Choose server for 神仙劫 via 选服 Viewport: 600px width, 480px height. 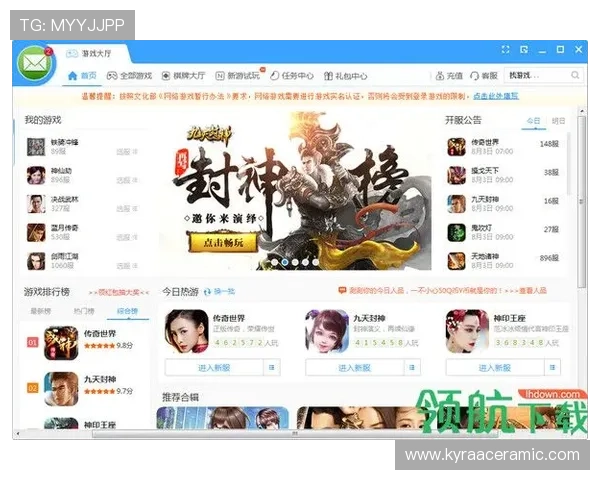127,180
